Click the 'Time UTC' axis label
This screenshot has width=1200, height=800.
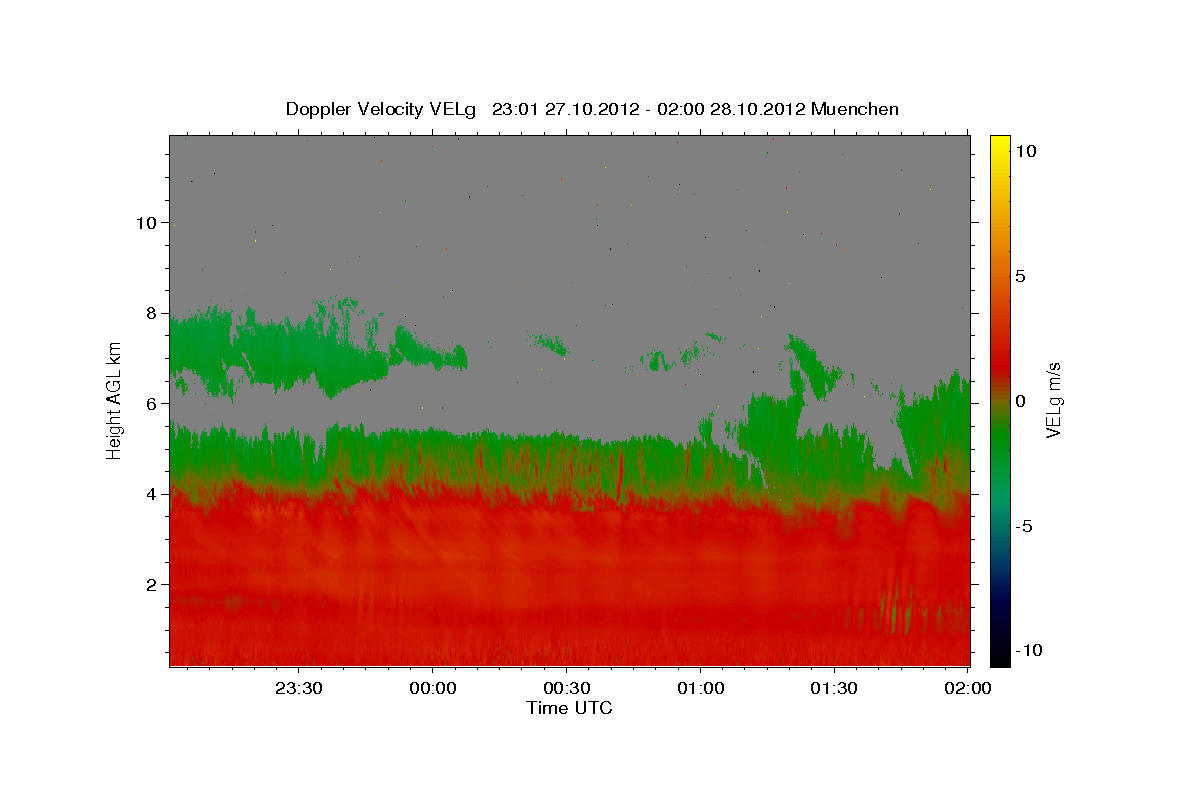click(x=569, y=708)
